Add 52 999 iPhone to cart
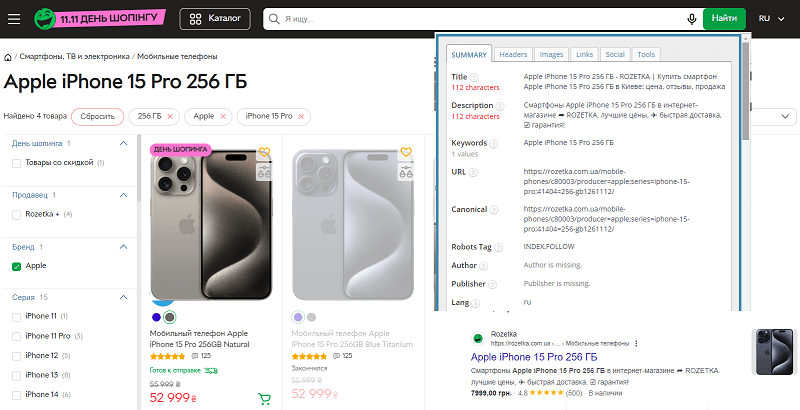This screenshot has width=800, height=410. pos(264,399)
